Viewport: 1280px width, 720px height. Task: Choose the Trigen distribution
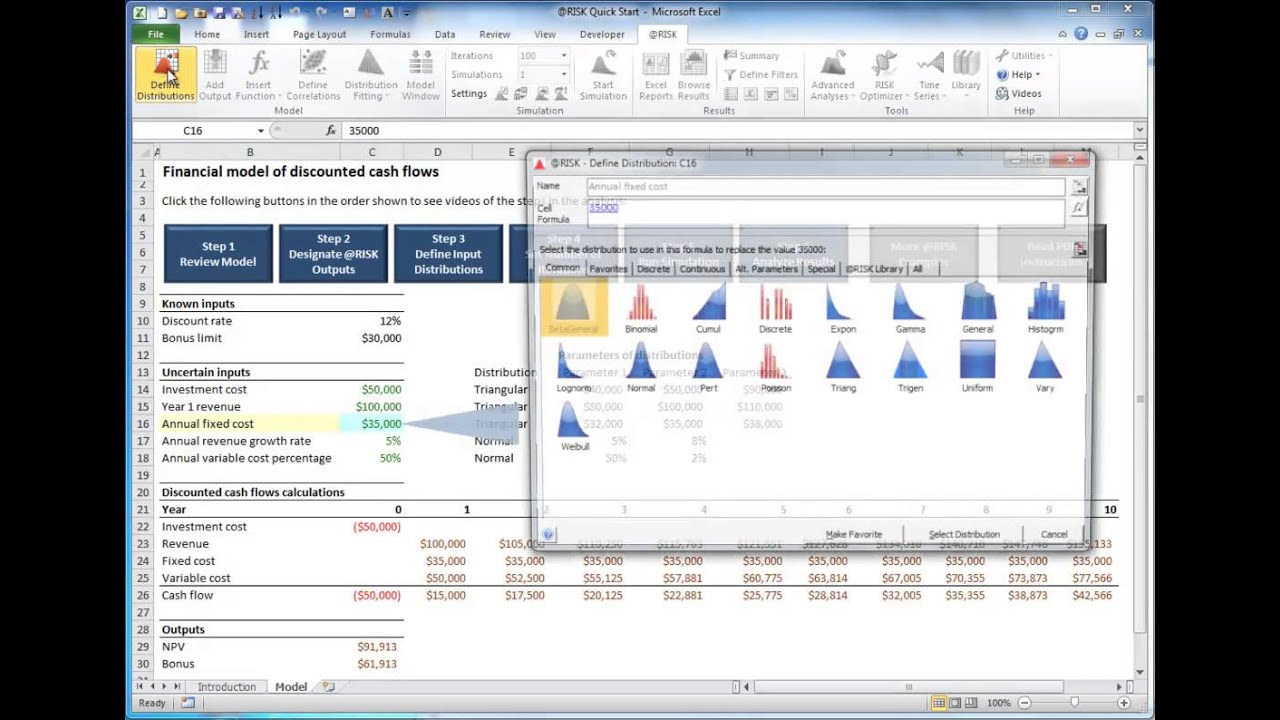[x=910, y=367]
